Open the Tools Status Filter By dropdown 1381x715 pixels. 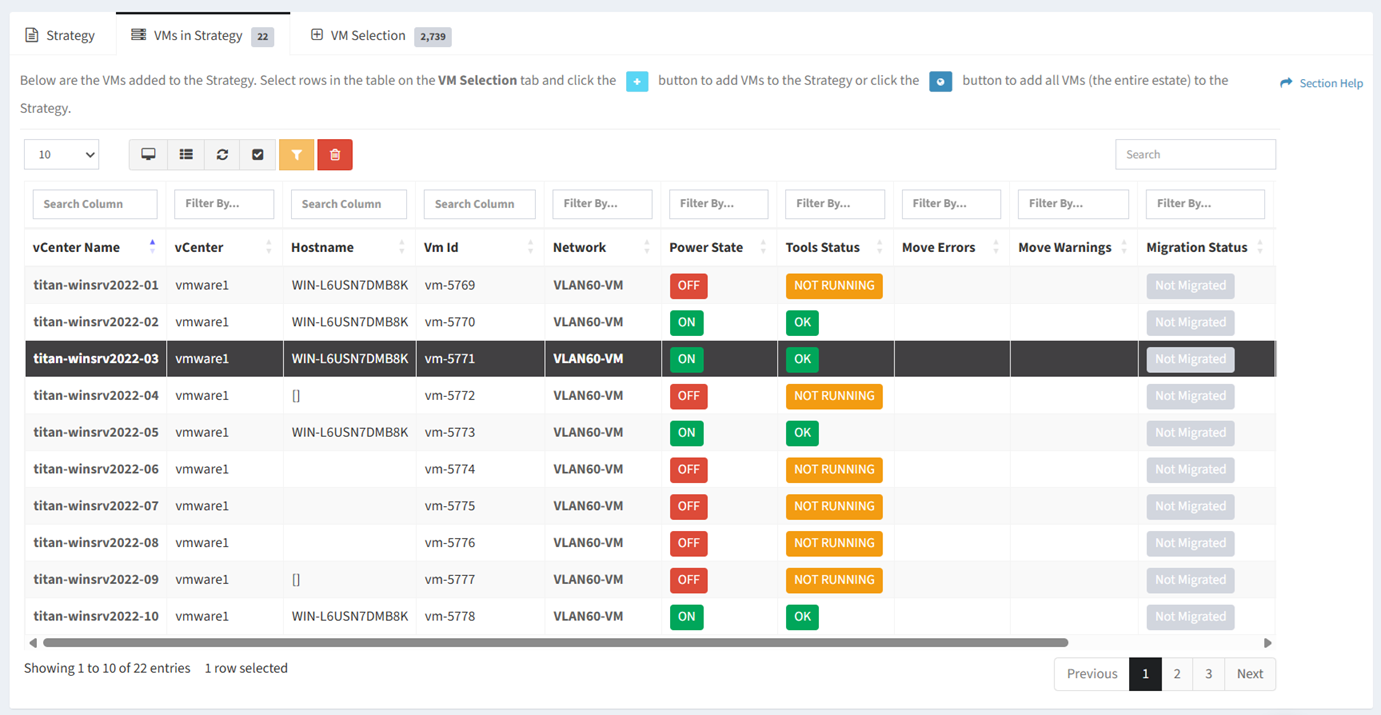[835, 204]
